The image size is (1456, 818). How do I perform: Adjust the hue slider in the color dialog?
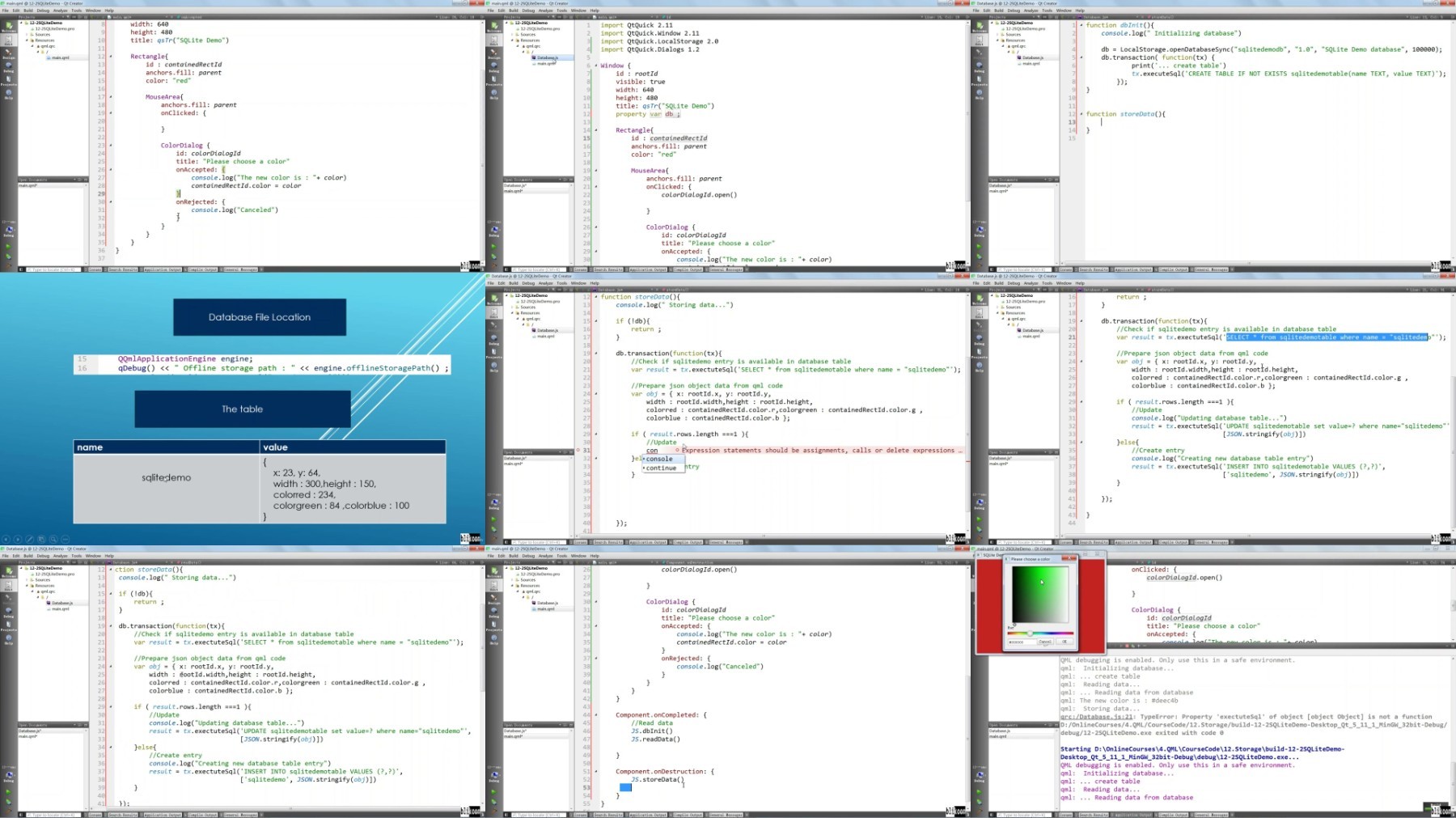pos(1040,634)
